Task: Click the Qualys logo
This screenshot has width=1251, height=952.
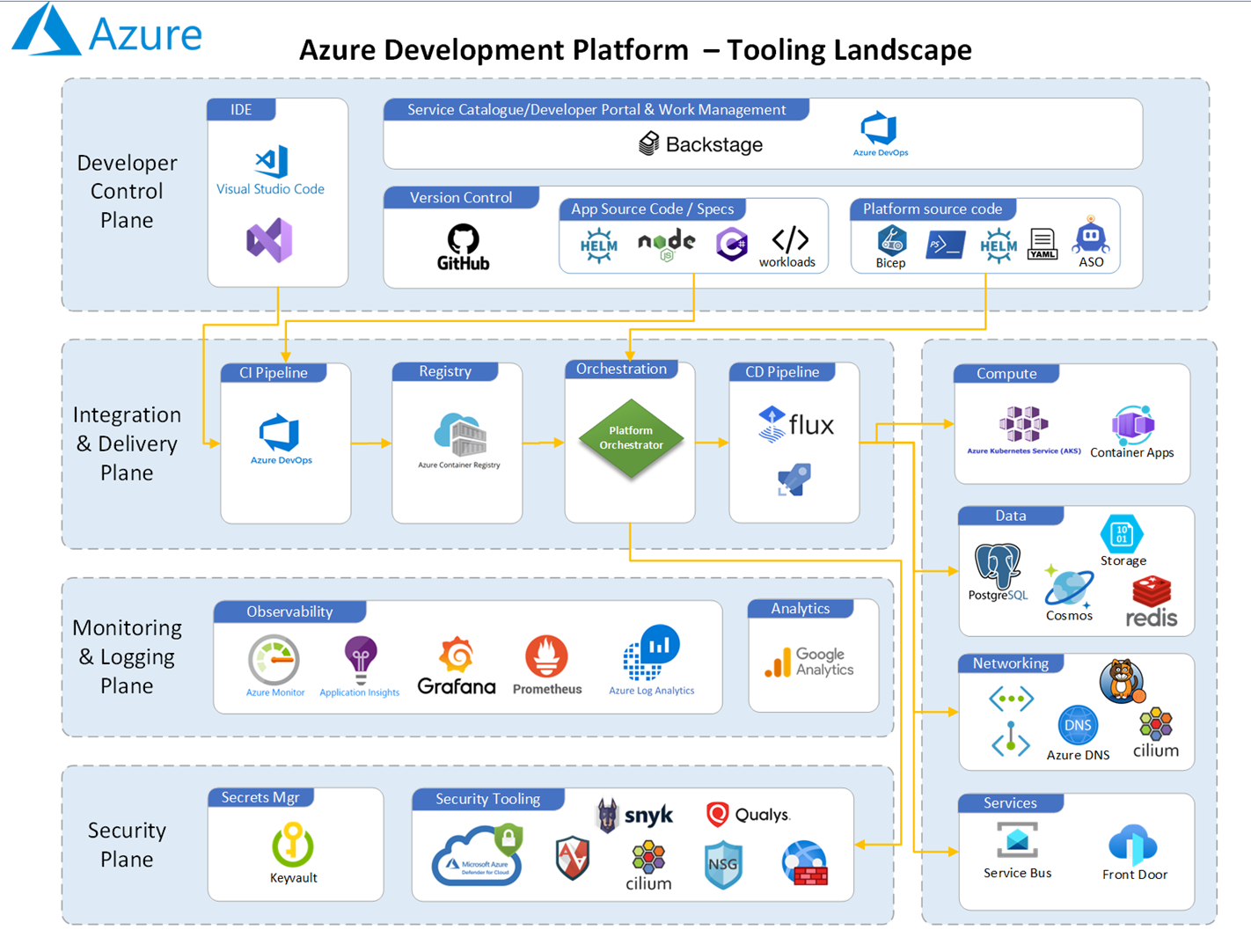Action: [748, 815]
